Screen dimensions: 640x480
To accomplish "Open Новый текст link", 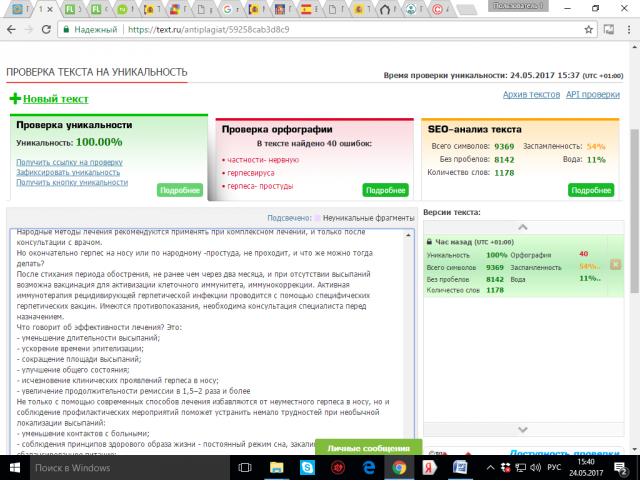I will click(56, 99).
